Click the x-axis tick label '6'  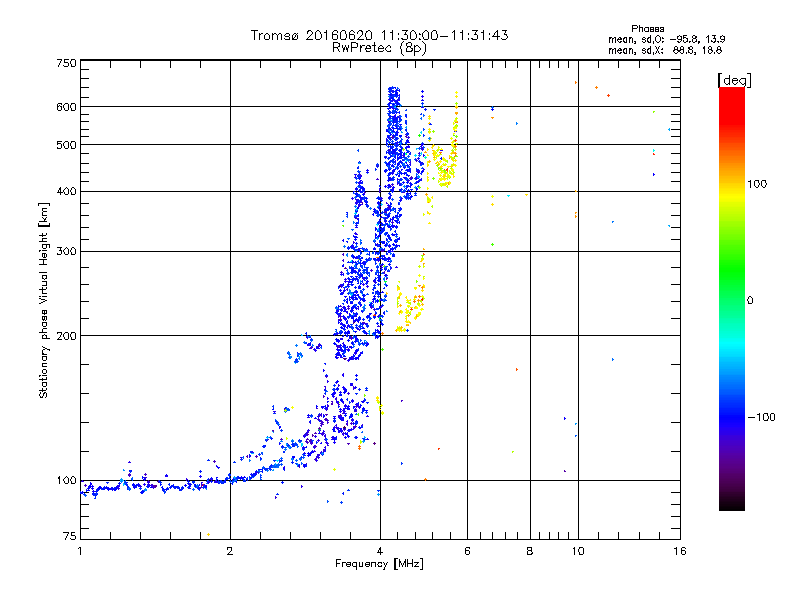(x=467, y=551)
